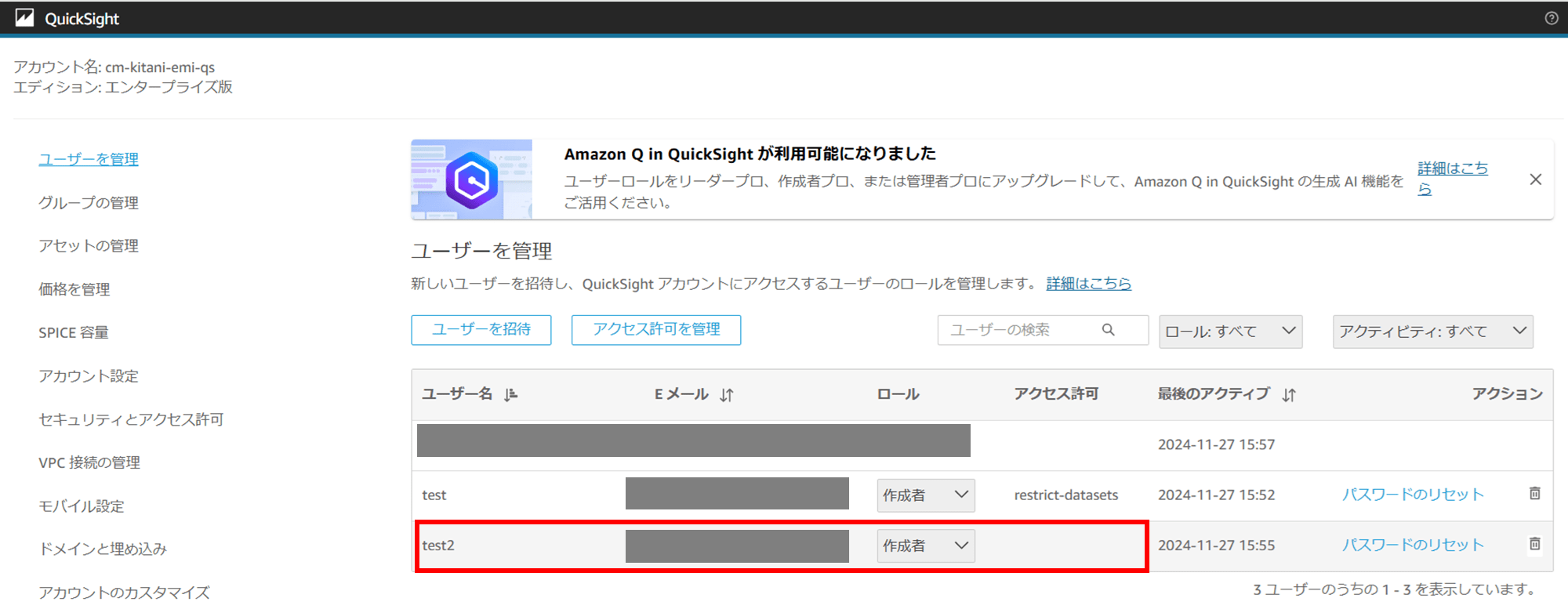Reset password for user test2
The height and width of the screenshot is (609, 1568).
point(1413,545)
